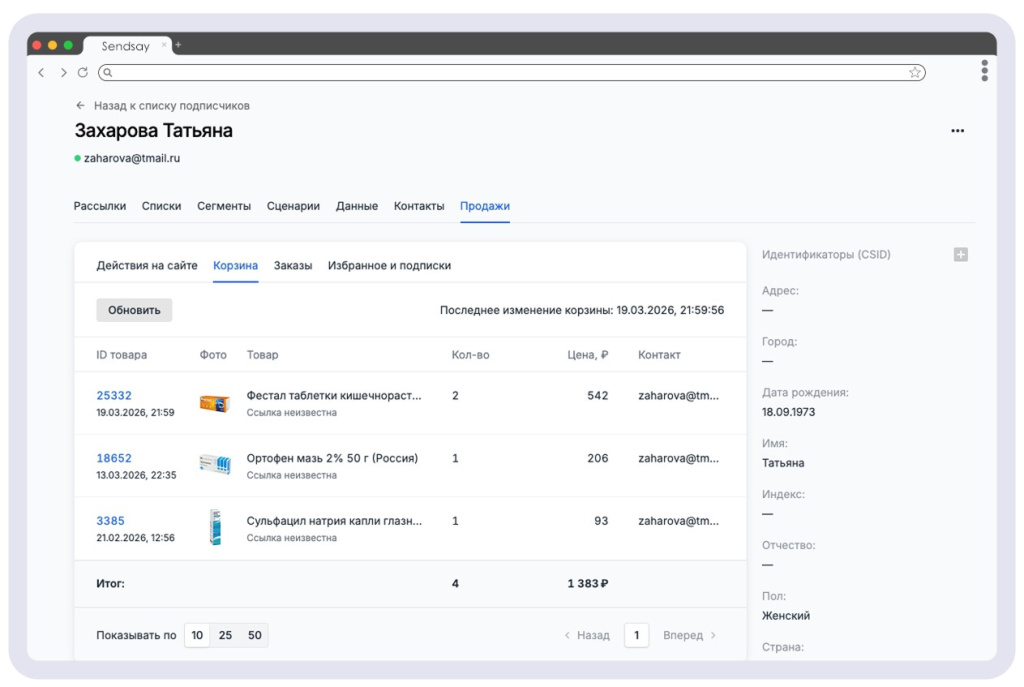Image resolution: width=1024 pixels, height=687 pixels.
Task: Click the search magnifier in the address bar
Action: [x=108, y=72]
